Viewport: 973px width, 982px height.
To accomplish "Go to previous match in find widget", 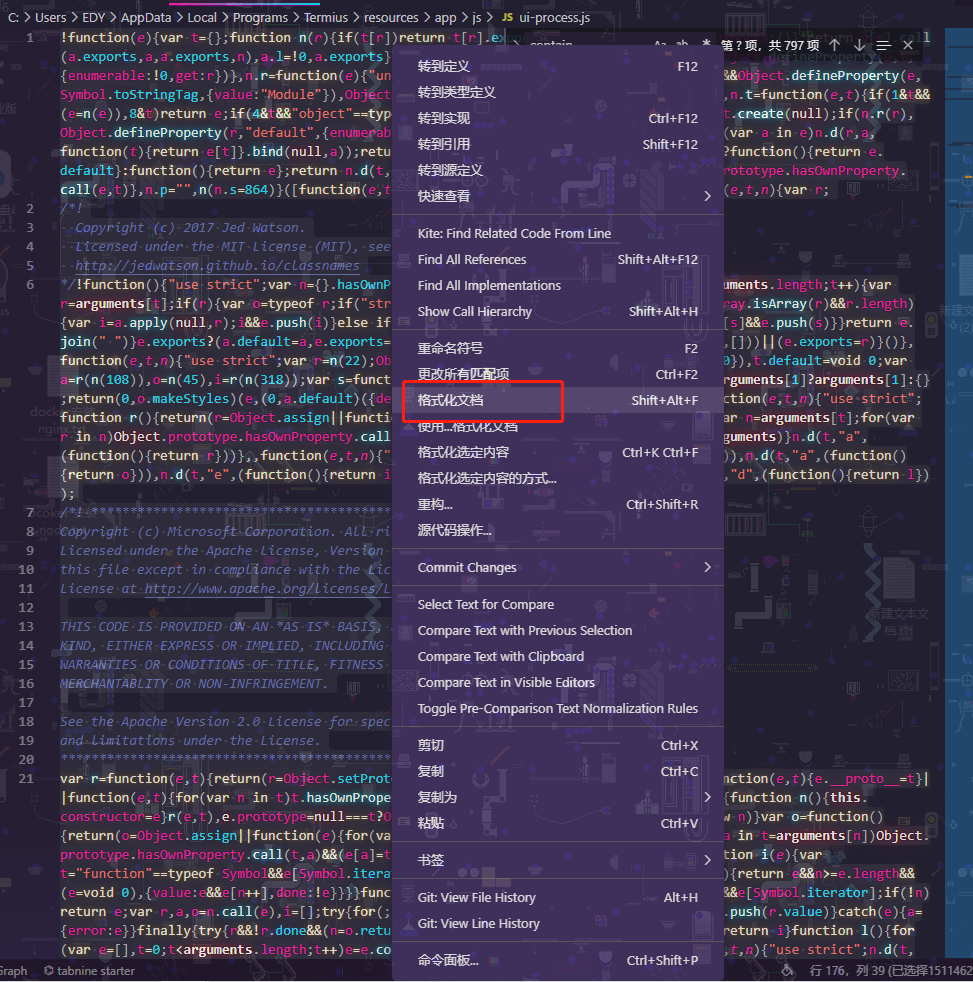I will pos(835,45).
